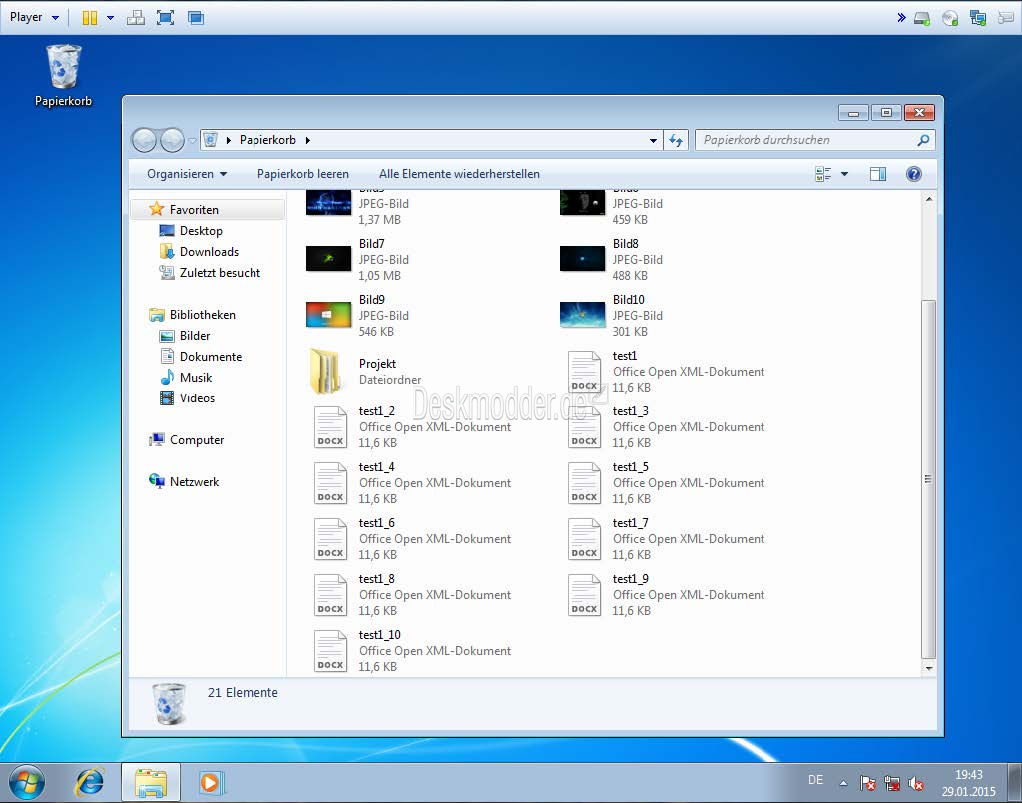The width and height of the screenshot is (1022, 803).
Task: Refresh the Papierkorb folder view
Action: [677, 140]
